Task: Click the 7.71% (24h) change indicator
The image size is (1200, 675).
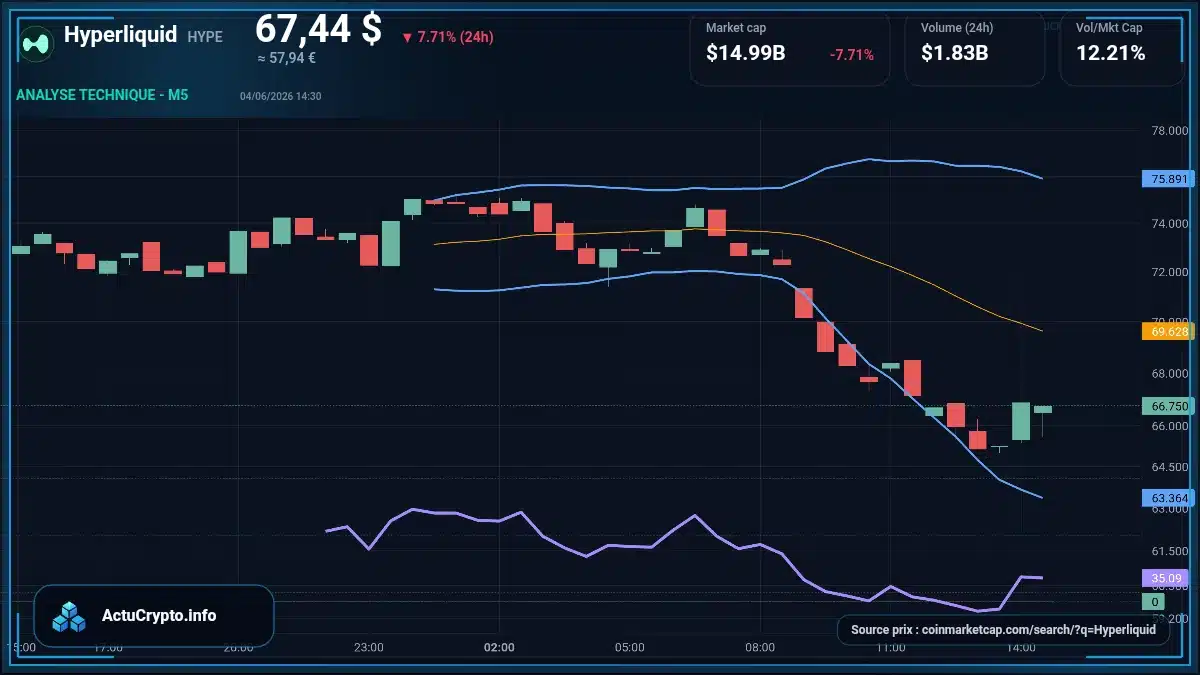Action: pos(447,37)
